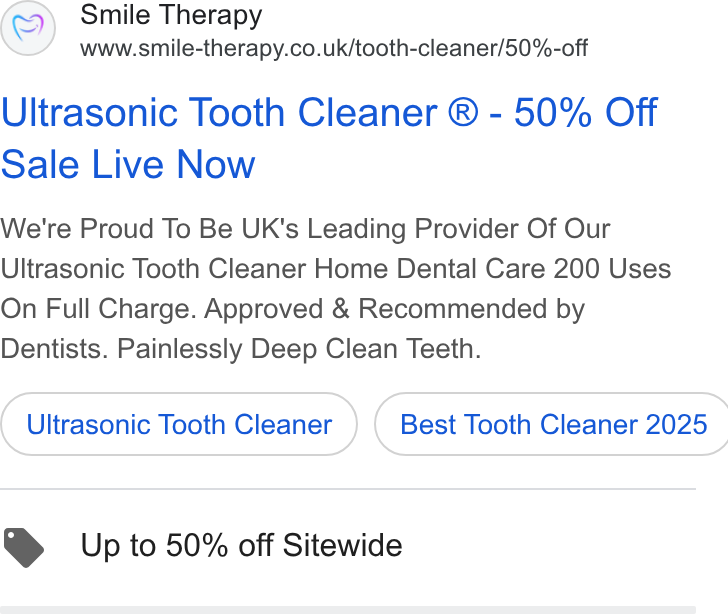728x614 pixels.
Task: Click the Painlessly Deep Clean Teeth sentence
Action: point(299,349)
